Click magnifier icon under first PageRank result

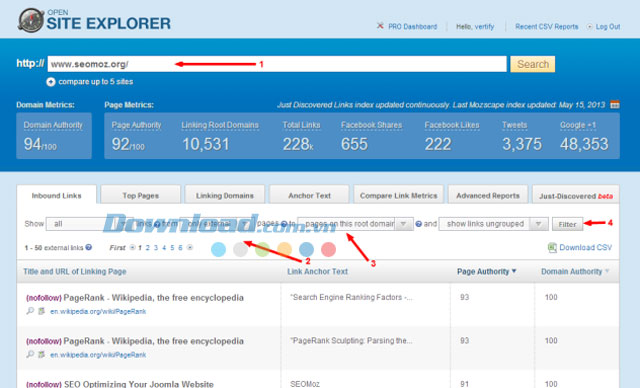(x=30, y=311)
